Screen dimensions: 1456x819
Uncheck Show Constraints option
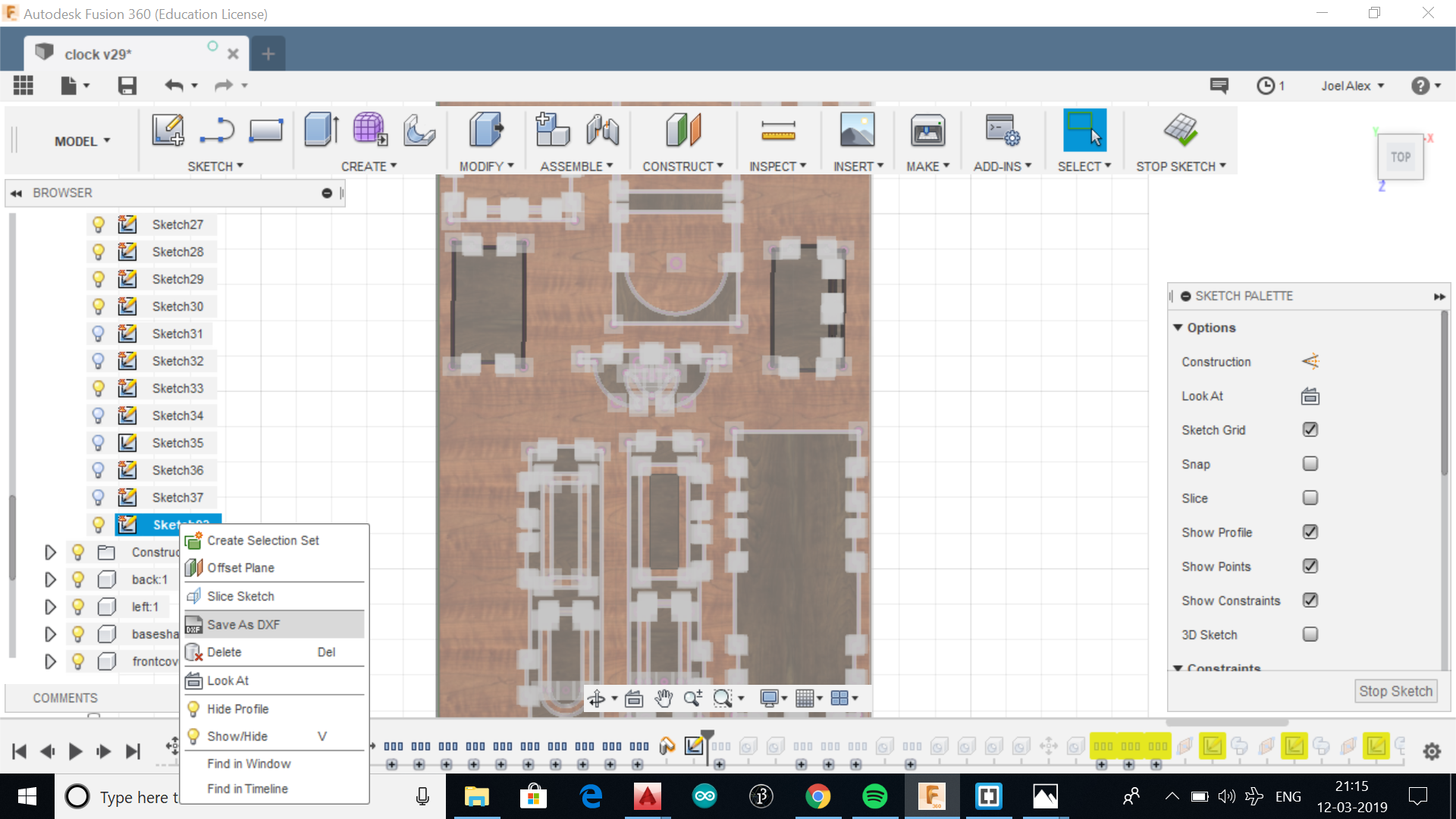1310,601
